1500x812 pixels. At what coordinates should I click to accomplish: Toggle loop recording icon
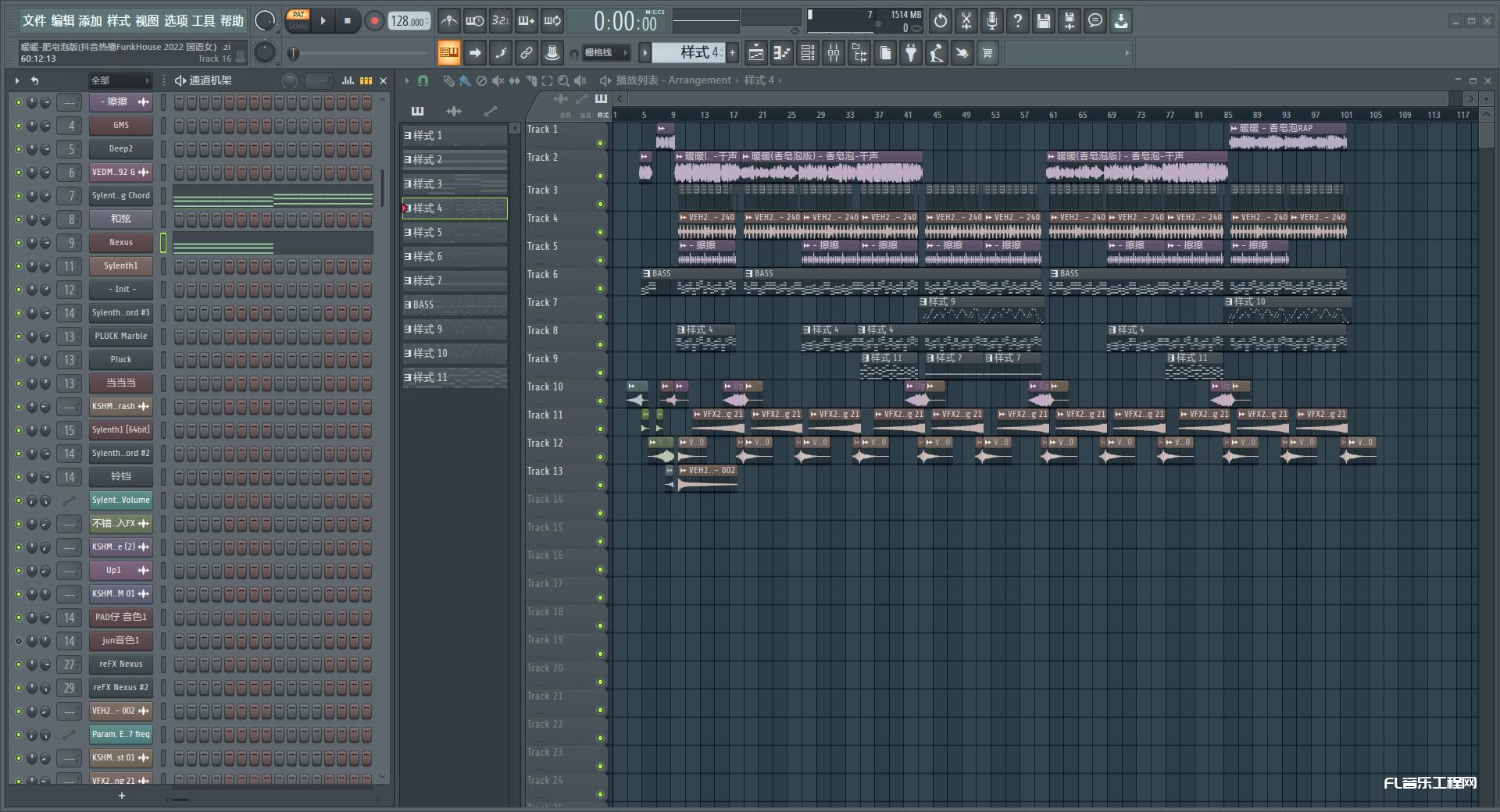pos(552,21)
